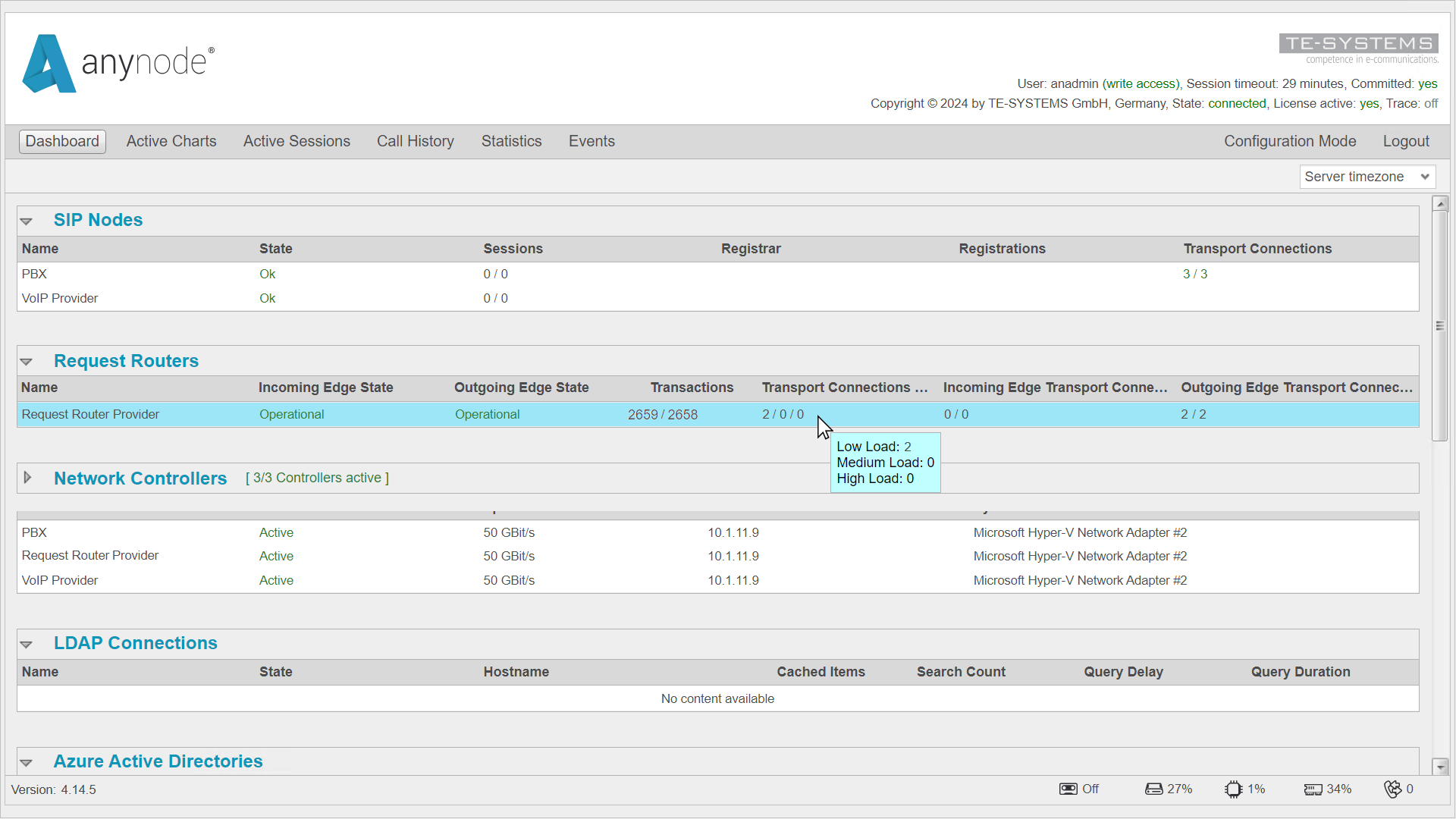Click the anynode logo in the header
This screenshot has height=819, width=1456.
click(118, 64)
